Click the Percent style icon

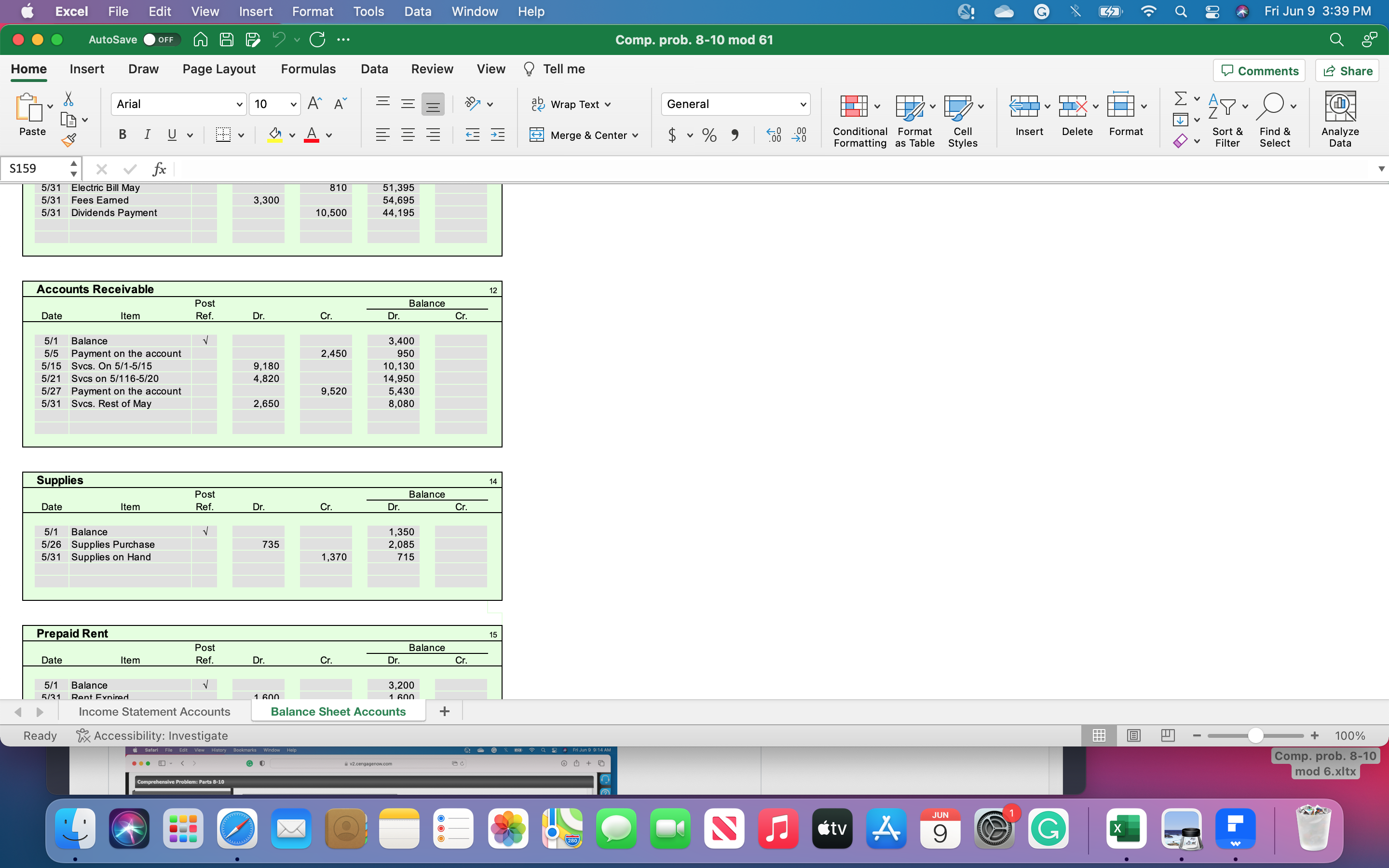tap(709, 135)
